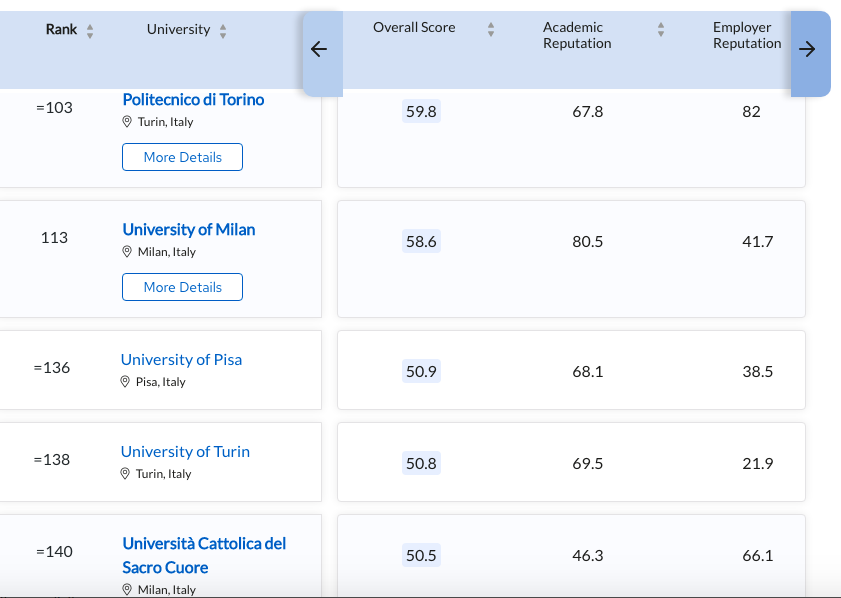This screenshot has height=598, width=841.
Task: Click the left arrow scroll columns button
Action: (x=320, y=50)
